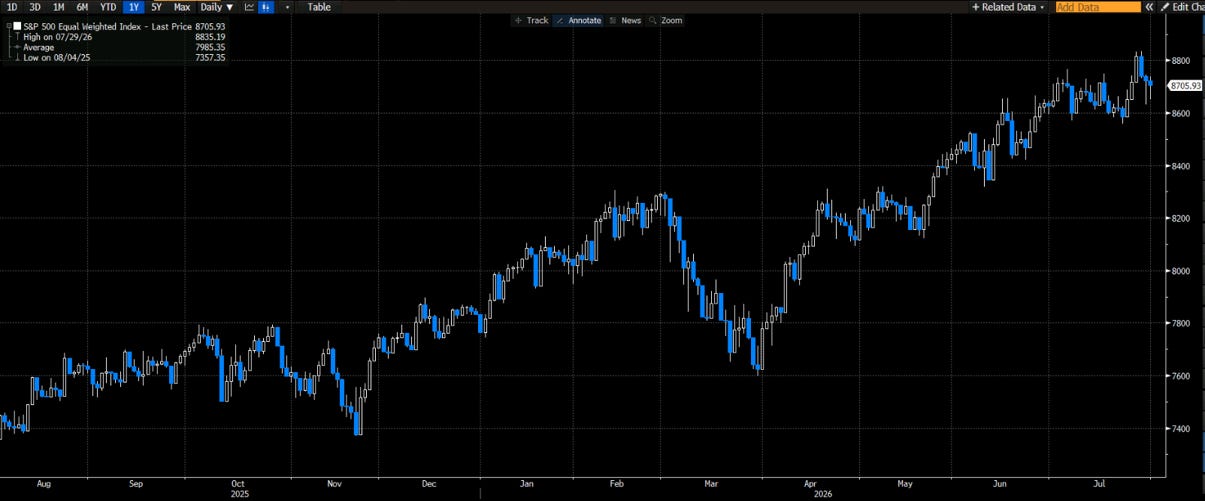Select the 3D time range
The height and width of the screenshot is (501, 1205).
35,7
